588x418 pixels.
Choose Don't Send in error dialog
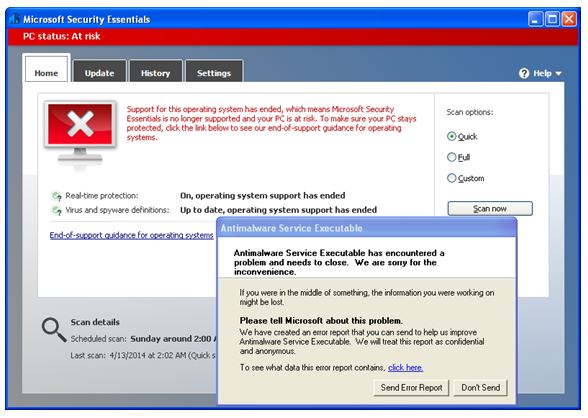(x=480, y=388)
